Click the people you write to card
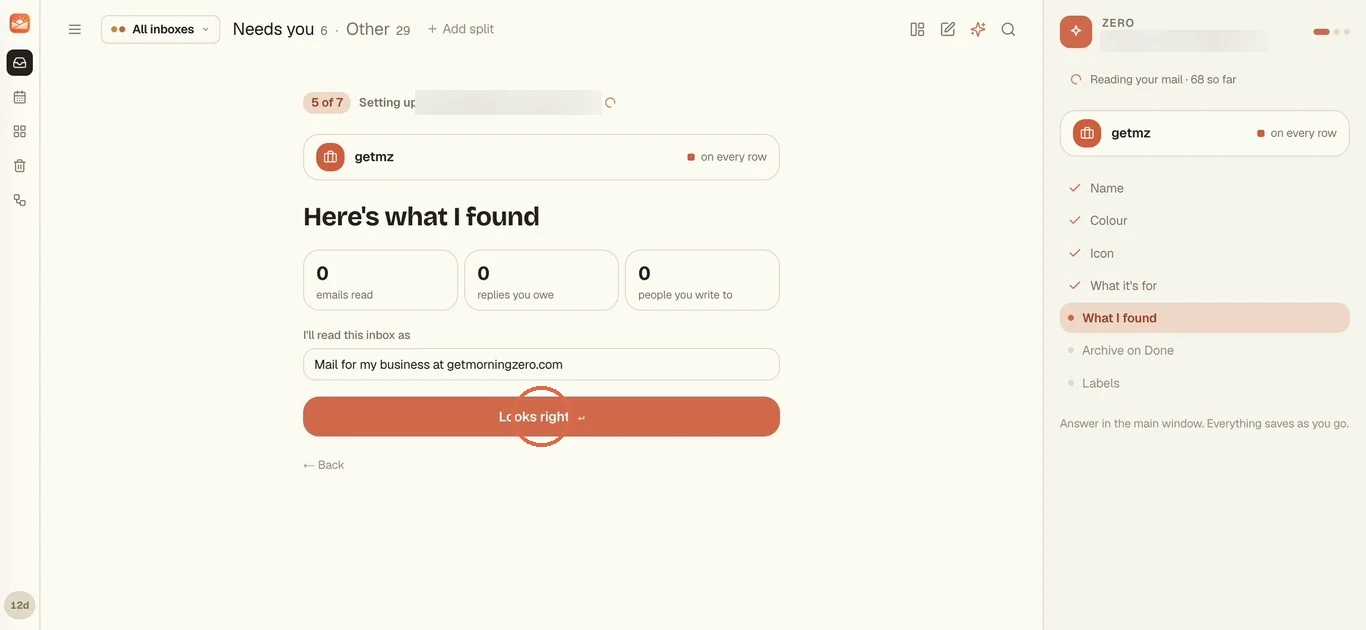1366x630 pixels. [702, 280]
